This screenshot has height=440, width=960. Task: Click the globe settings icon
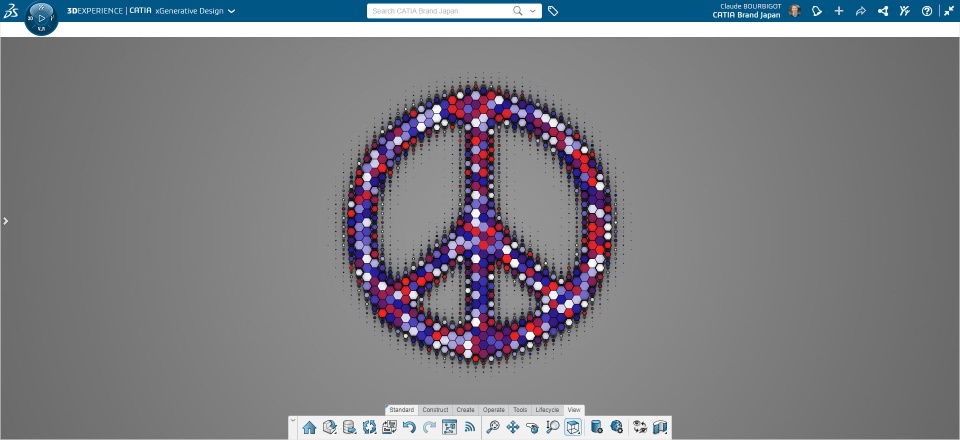[617, 427]
